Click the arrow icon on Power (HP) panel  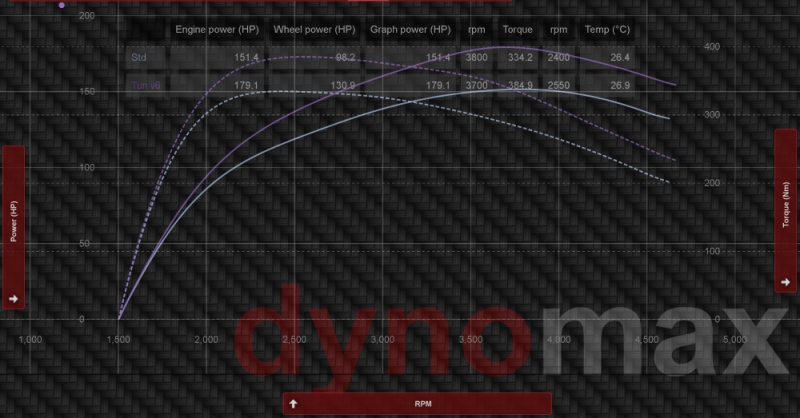14,298
